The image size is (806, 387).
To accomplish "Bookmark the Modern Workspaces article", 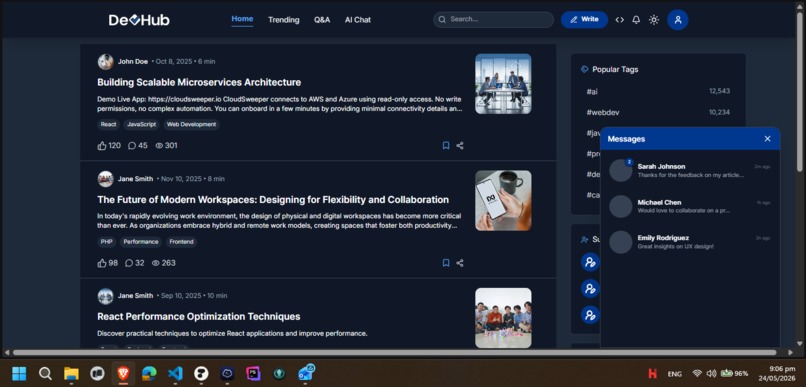I will pos(446,263).
